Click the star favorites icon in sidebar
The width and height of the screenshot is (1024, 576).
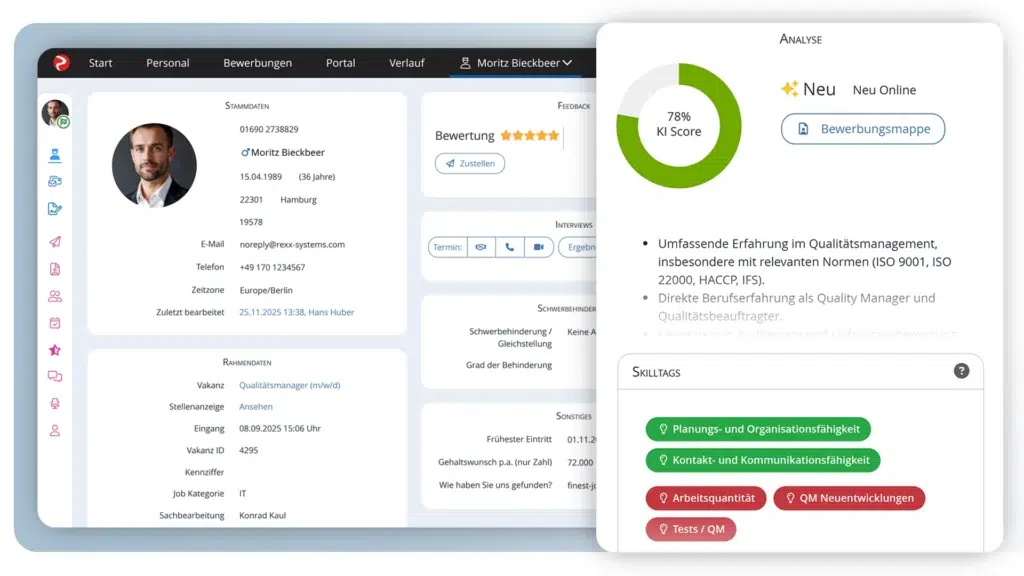(55, 349)
